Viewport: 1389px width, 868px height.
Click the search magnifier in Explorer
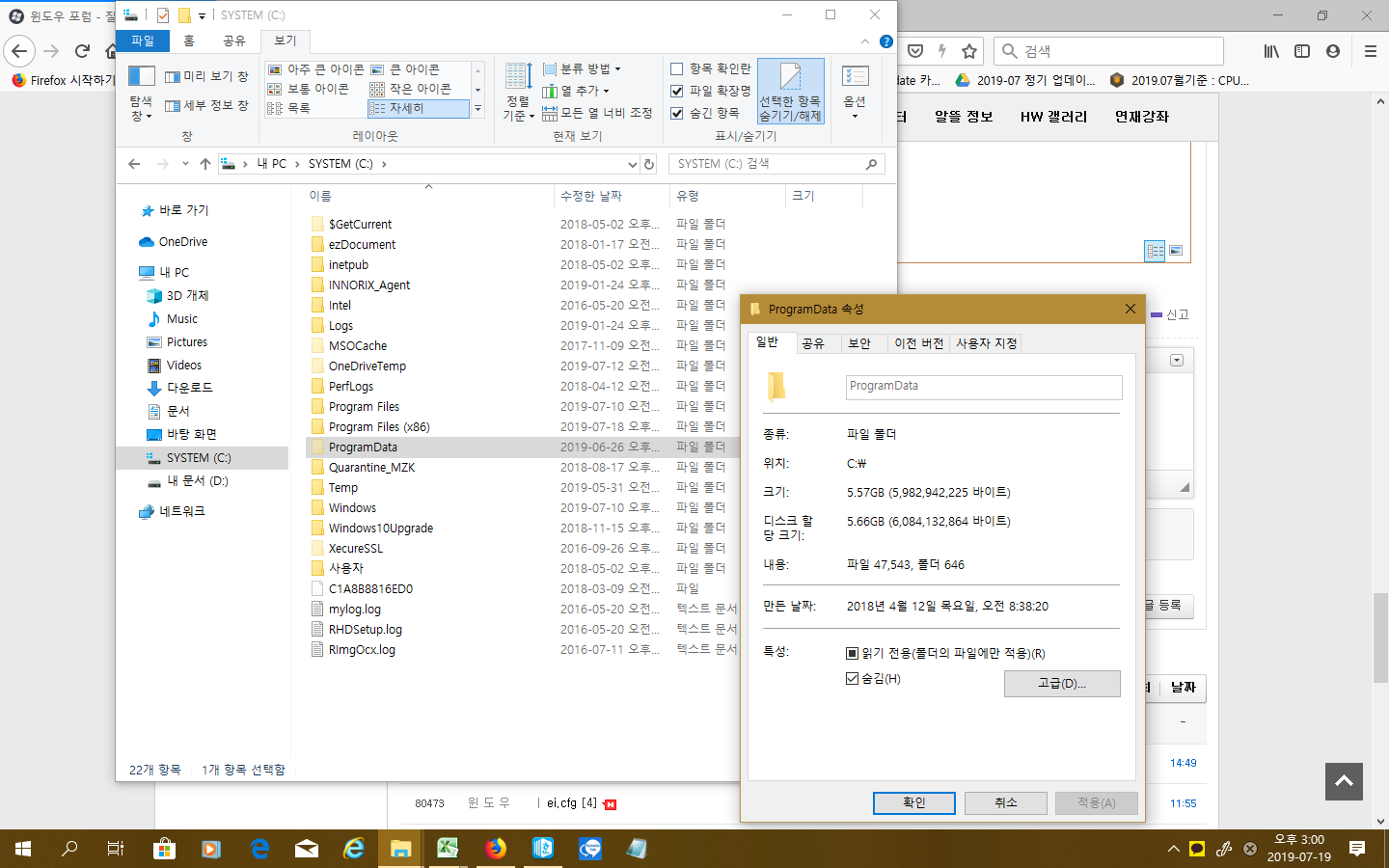(x=871, y=164)
